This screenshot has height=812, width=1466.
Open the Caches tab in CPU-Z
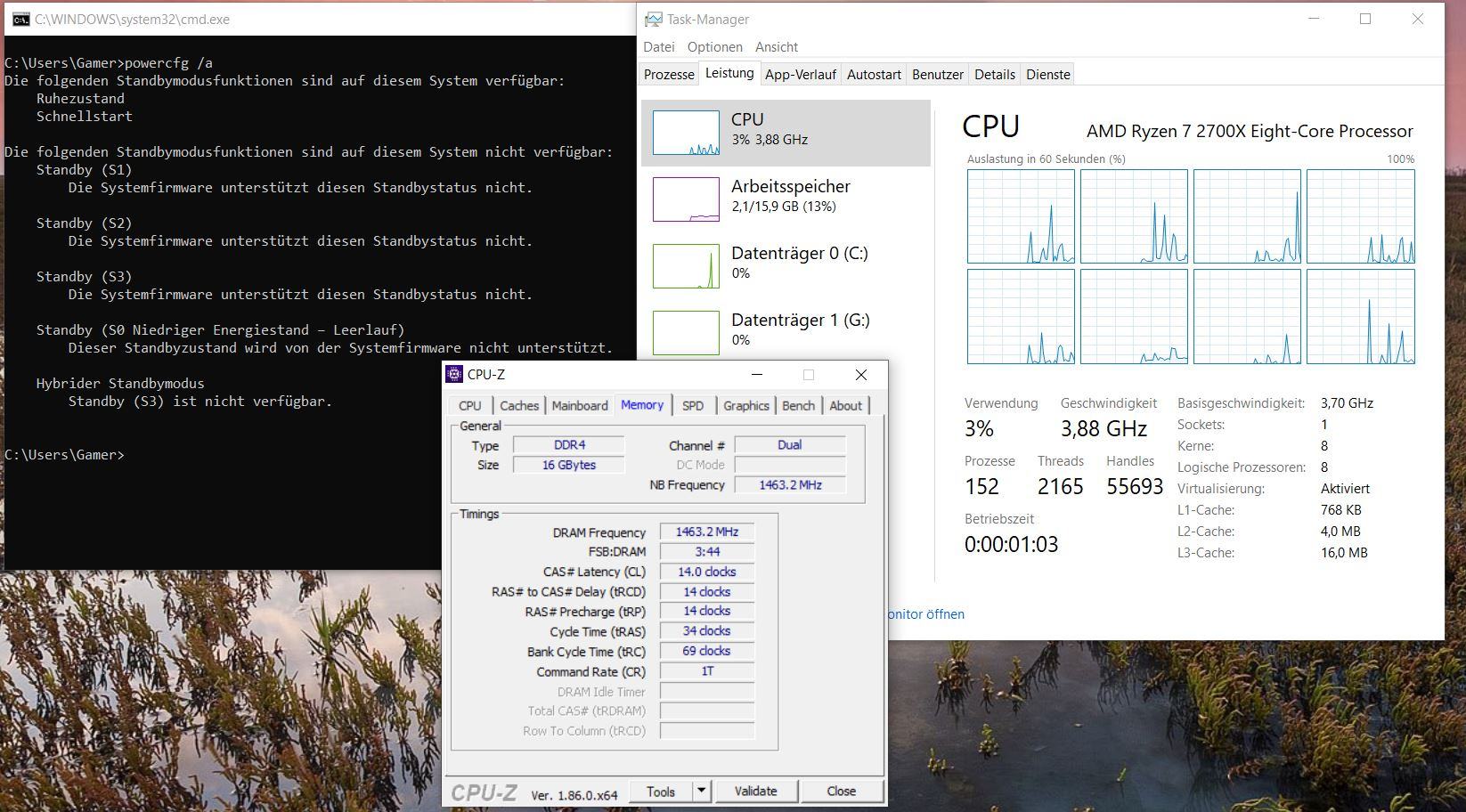coord(519,405)
